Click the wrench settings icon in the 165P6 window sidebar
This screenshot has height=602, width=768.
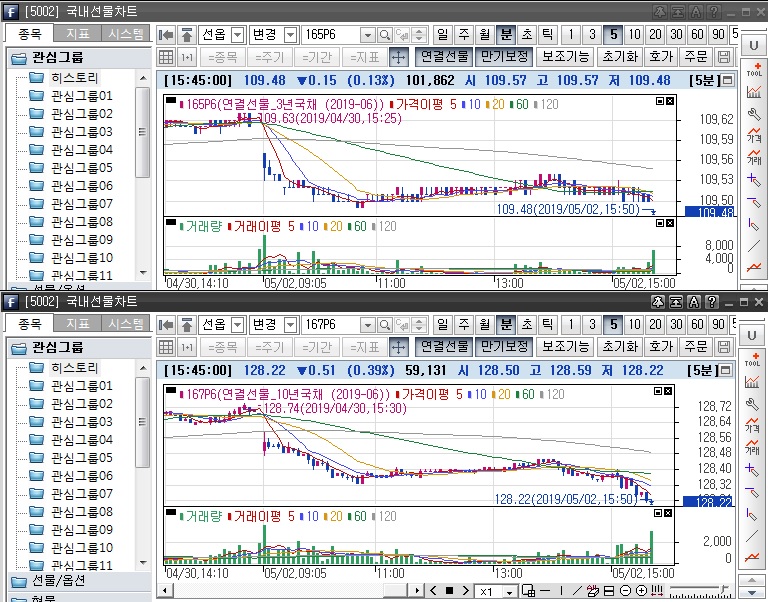(x=754, y=113)
